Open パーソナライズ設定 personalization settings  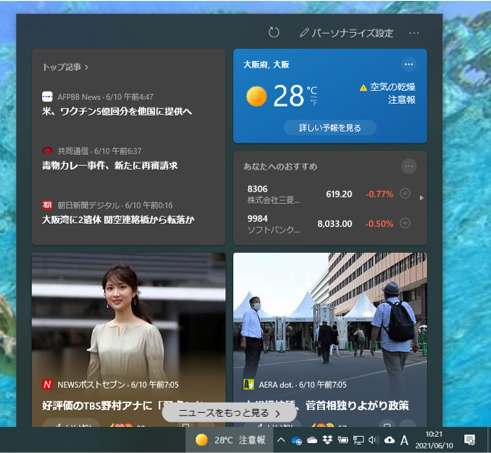(x=347, y=33)
